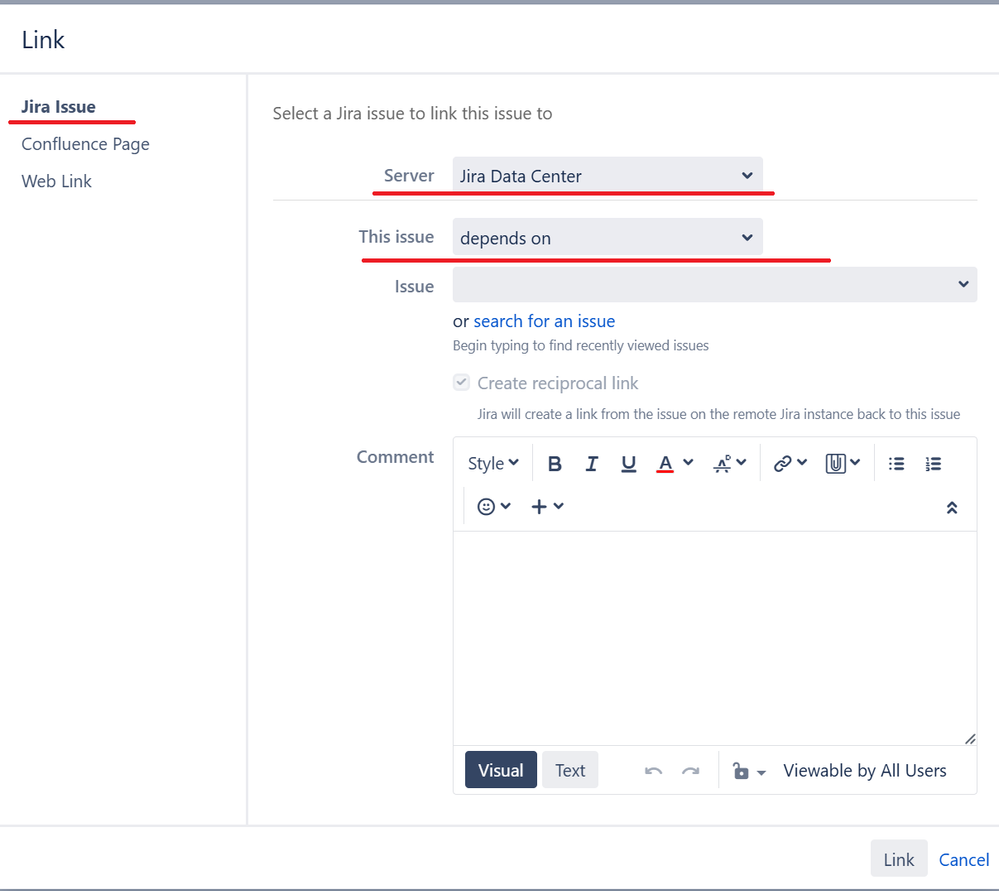Open the emoji picker
The image size is (999, 891).
coord(494,507)
